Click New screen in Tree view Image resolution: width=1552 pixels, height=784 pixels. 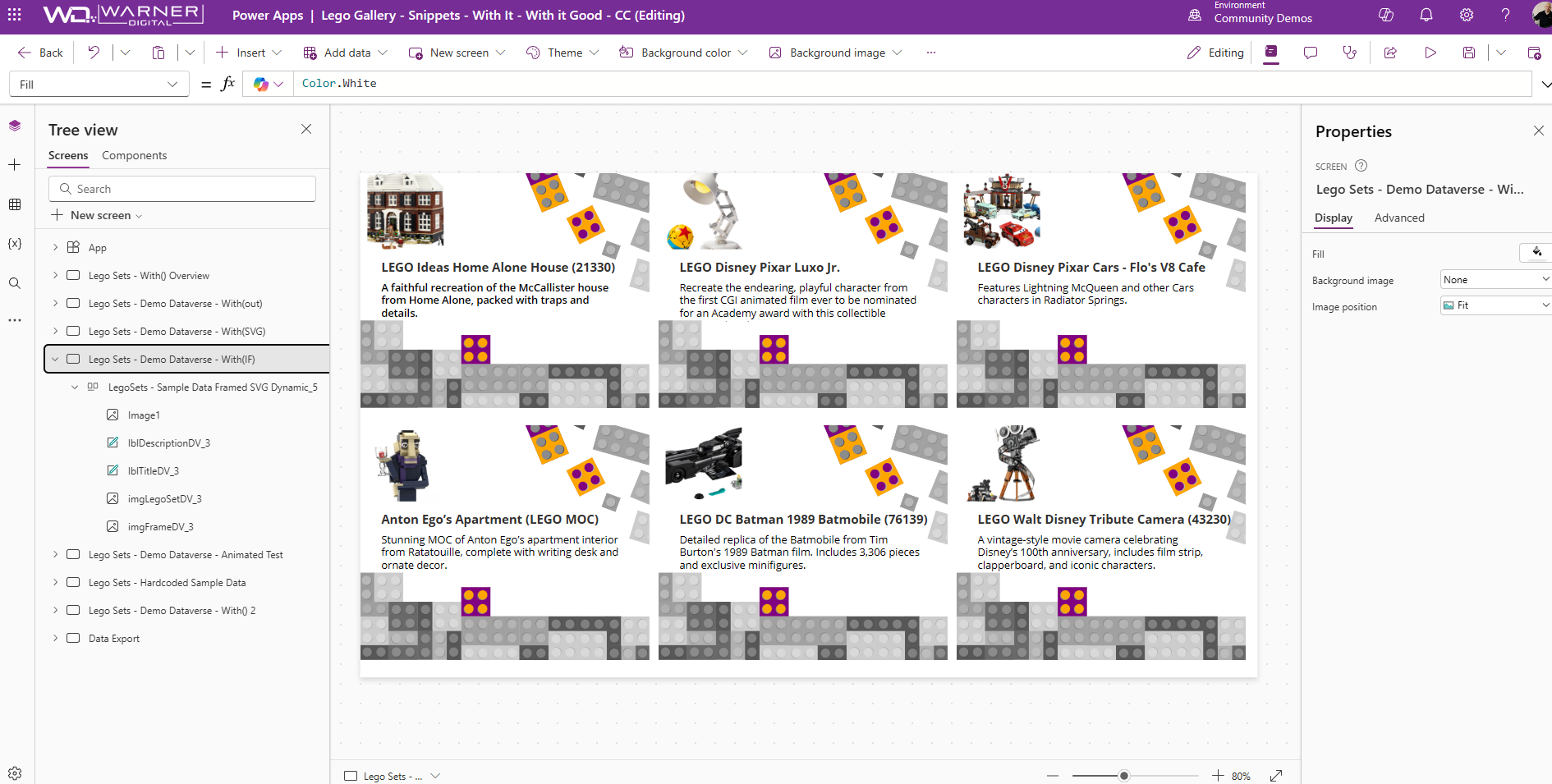pos(96,215)
